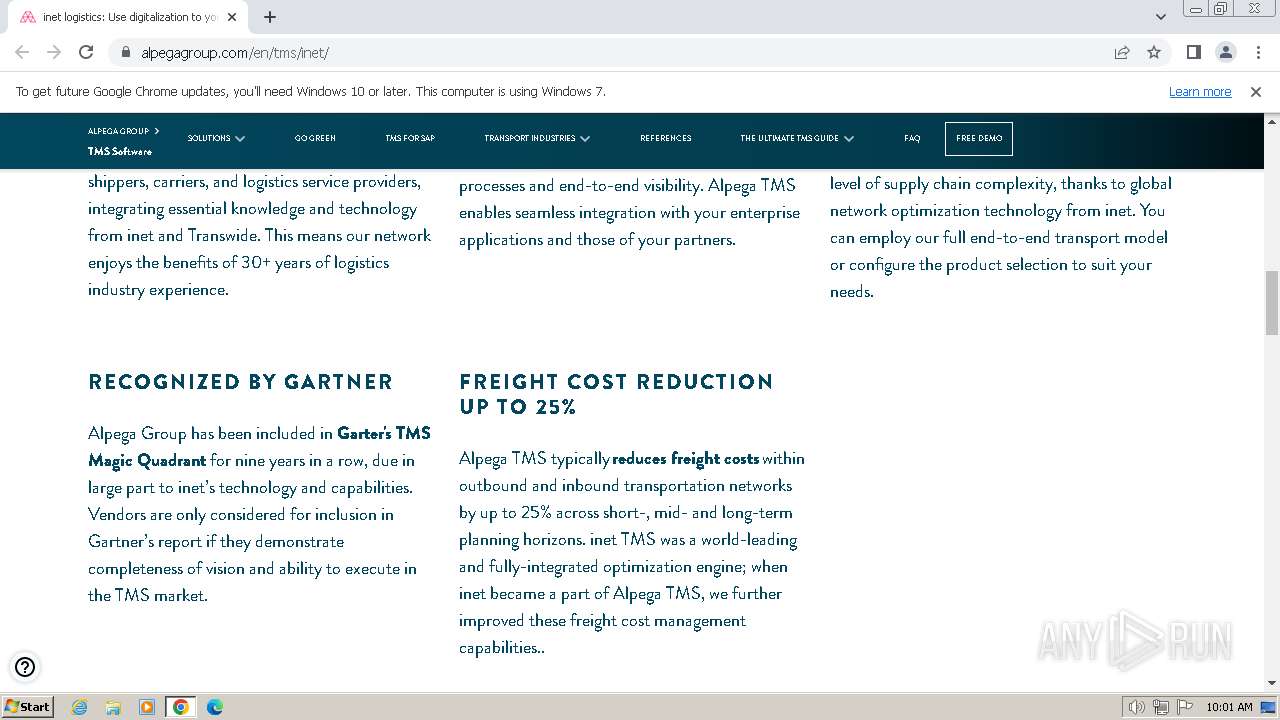This screenshot has height=720, width=1280.
Task: Click the Free Demo button
Action: click(x=979, y=138)
